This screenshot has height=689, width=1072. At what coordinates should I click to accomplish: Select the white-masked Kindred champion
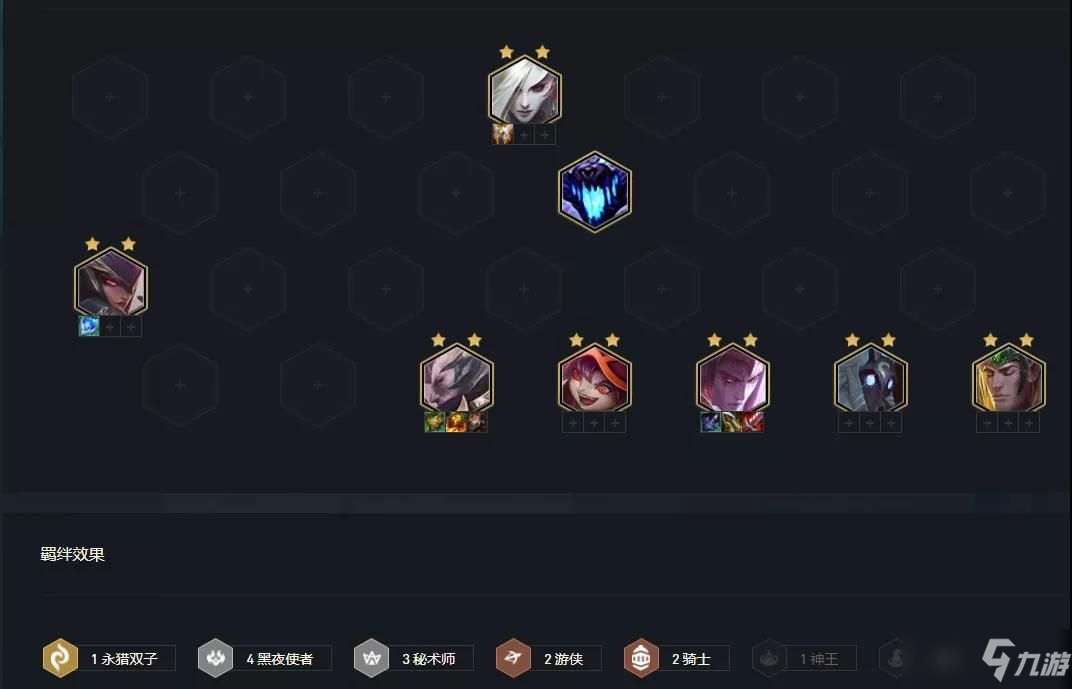pyautogui.click(x=870, y=378)
